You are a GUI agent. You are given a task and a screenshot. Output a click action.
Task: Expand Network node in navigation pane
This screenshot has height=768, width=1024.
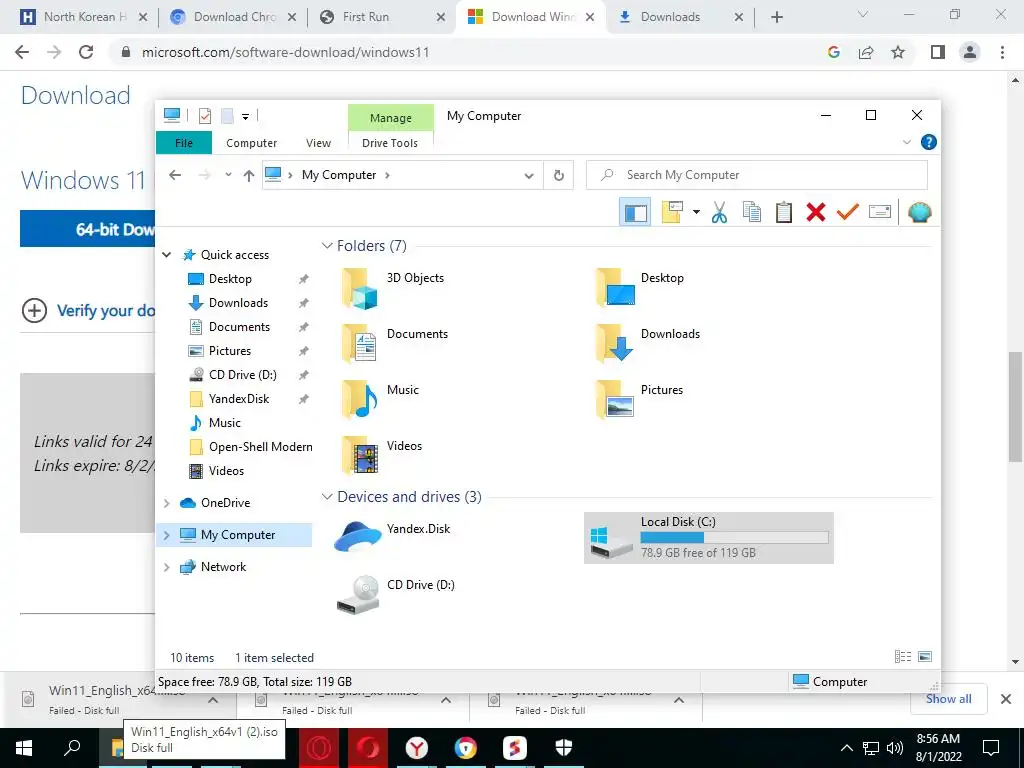[167, 567]
